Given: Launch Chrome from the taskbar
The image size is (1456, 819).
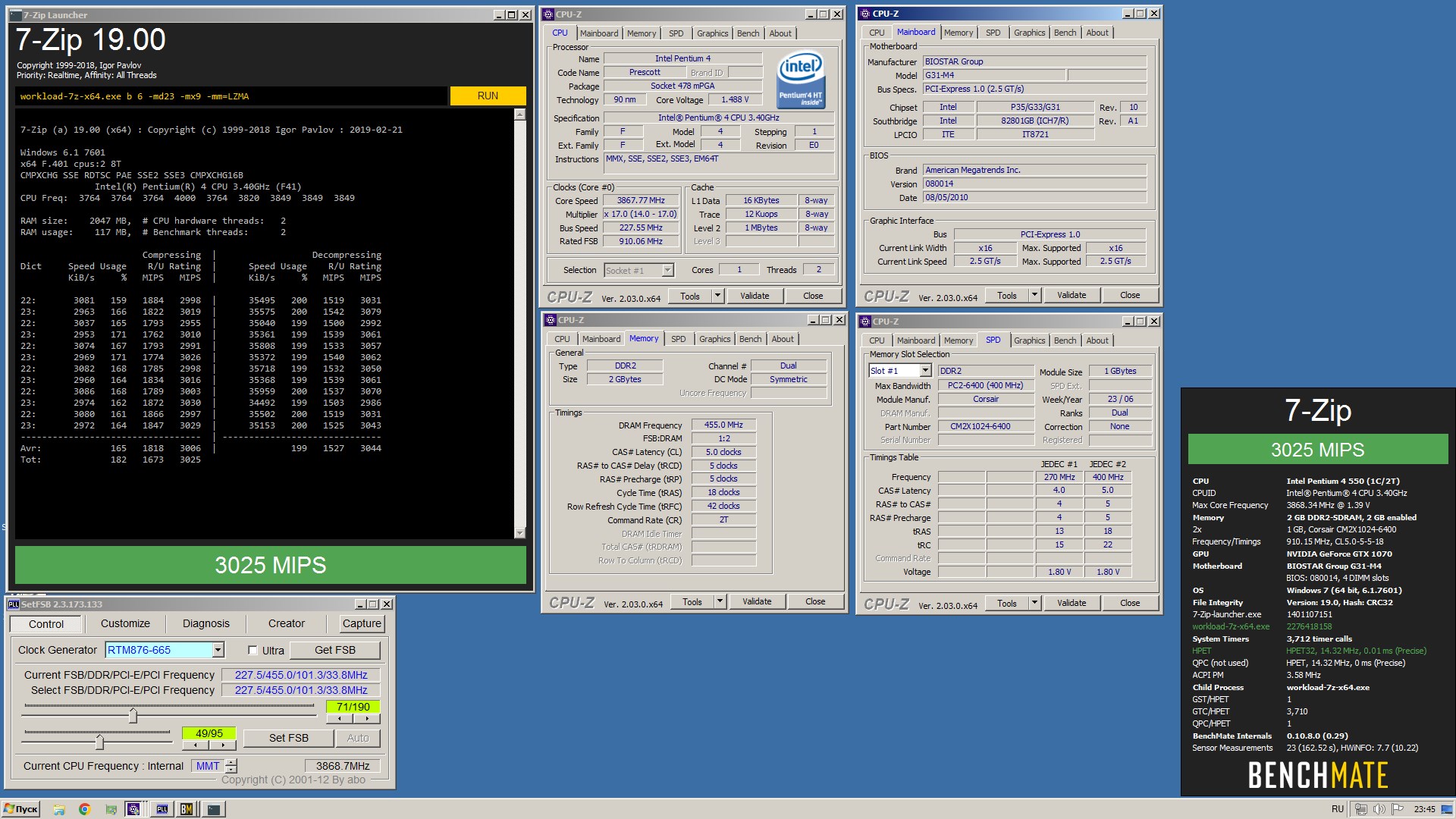Looking at the screenshot, I should point(84,809).
